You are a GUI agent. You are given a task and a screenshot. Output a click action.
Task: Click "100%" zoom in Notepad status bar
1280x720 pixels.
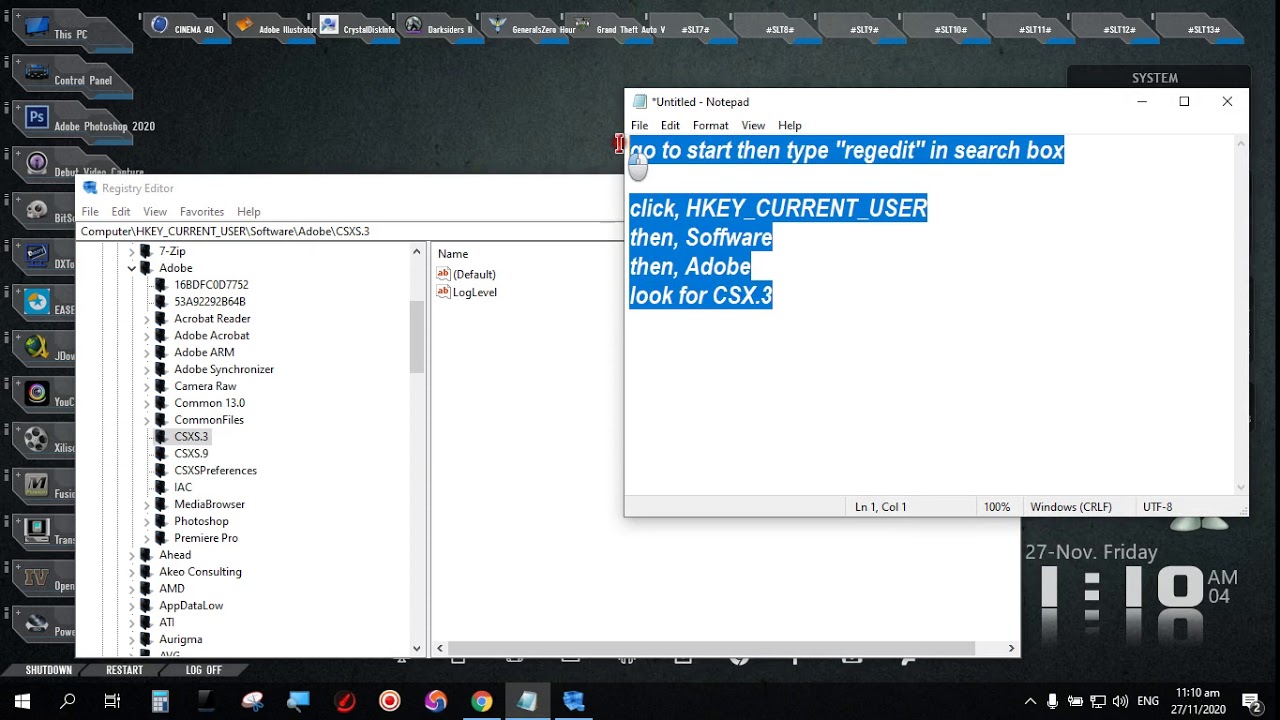pyautogui.click(x=997, y=507)
